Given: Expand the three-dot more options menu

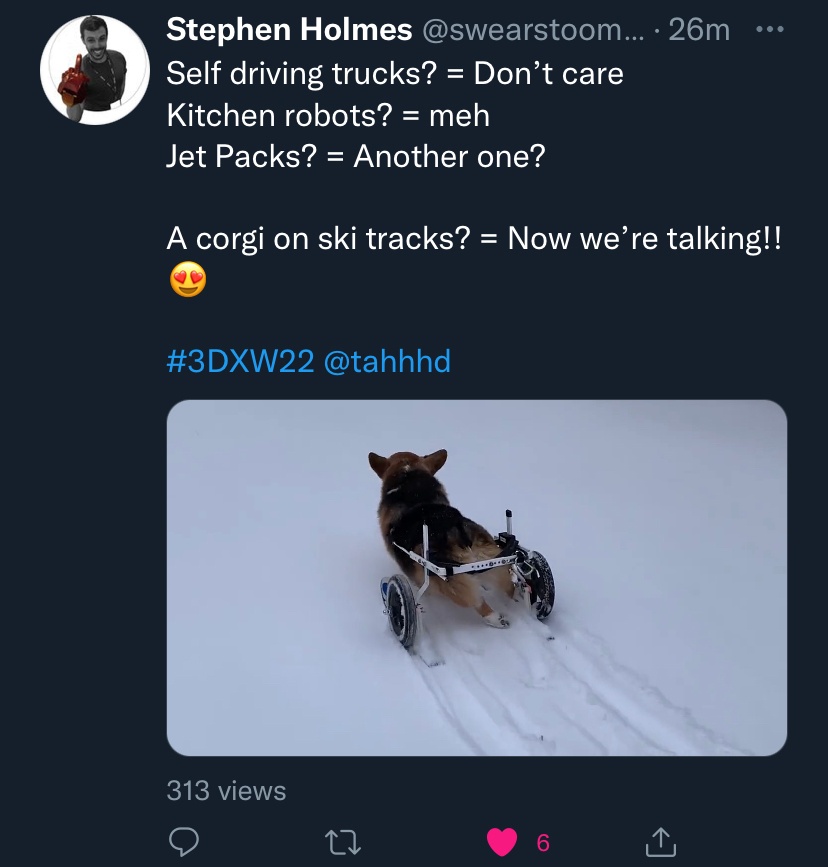Looking at the screenshot, I should point(767,30).
